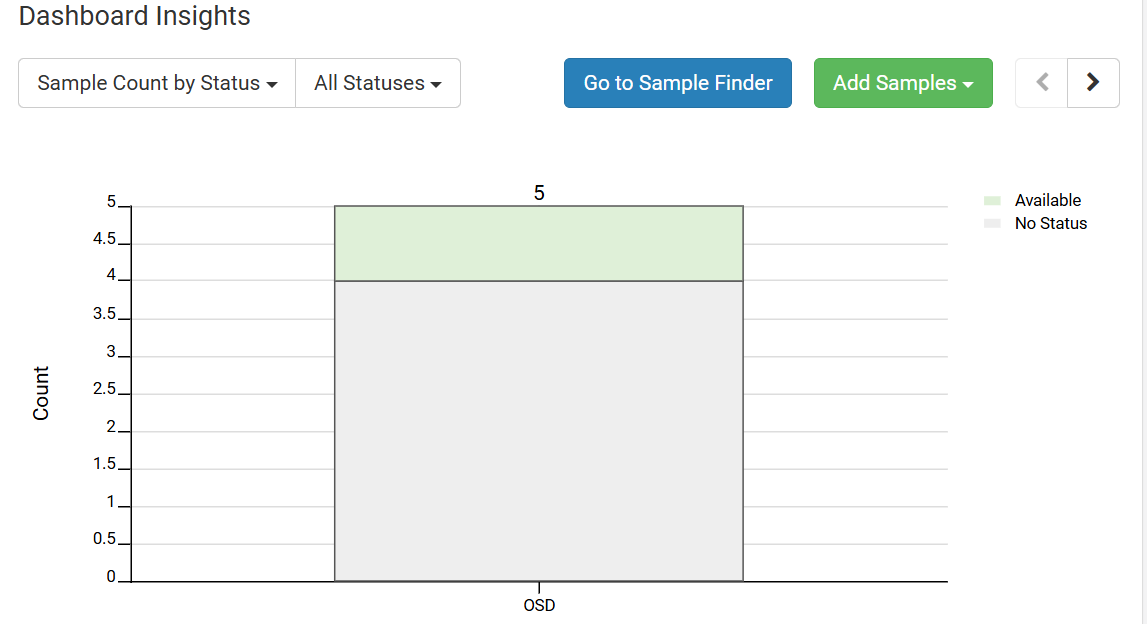Viewport: 1147px width, 624px height.
Task: Open the Add Samples dropdown menu
Action: tap(903, 83)
